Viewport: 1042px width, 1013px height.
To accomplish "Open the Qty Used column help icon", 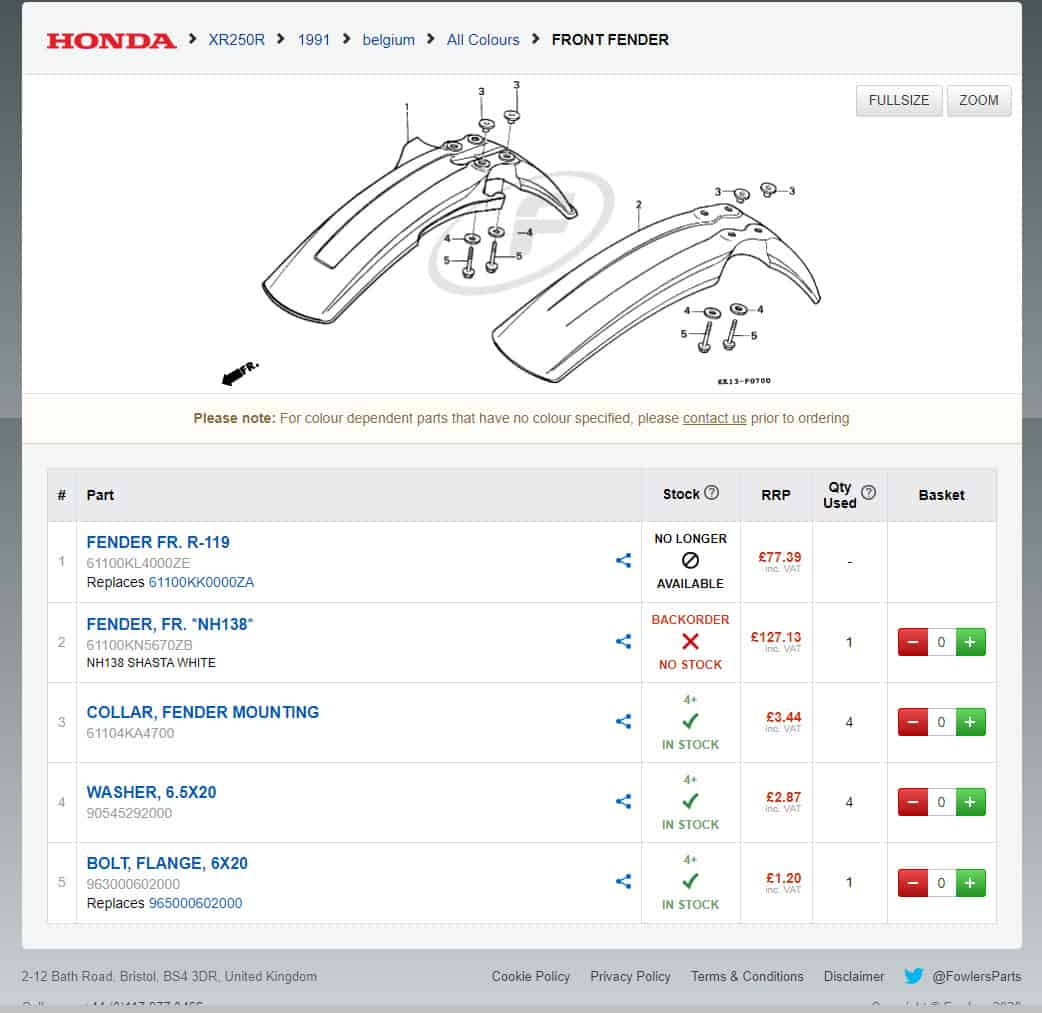I will coord(868,493).
